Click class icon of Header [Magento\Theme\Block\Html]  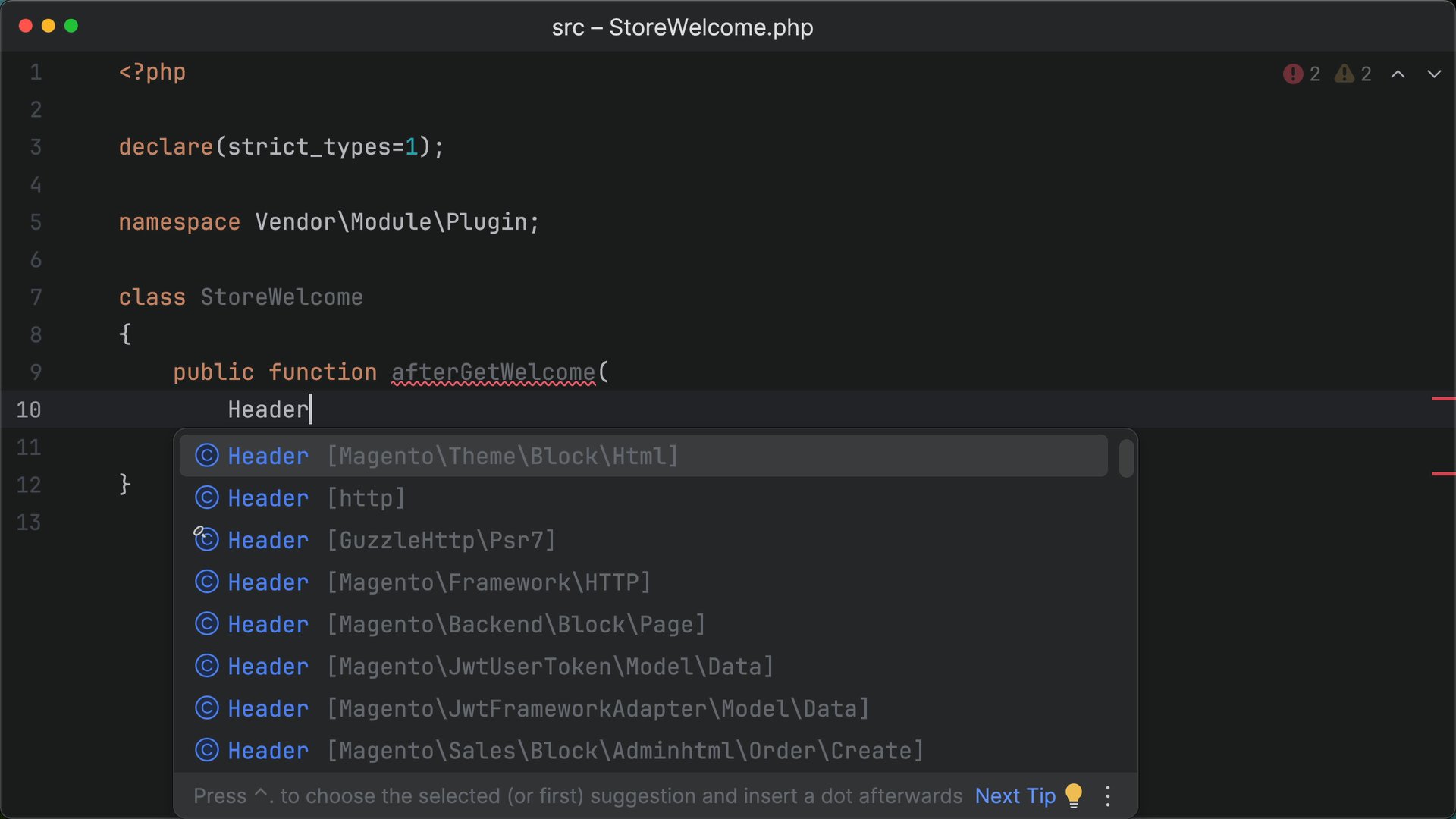tap(206, 456)
